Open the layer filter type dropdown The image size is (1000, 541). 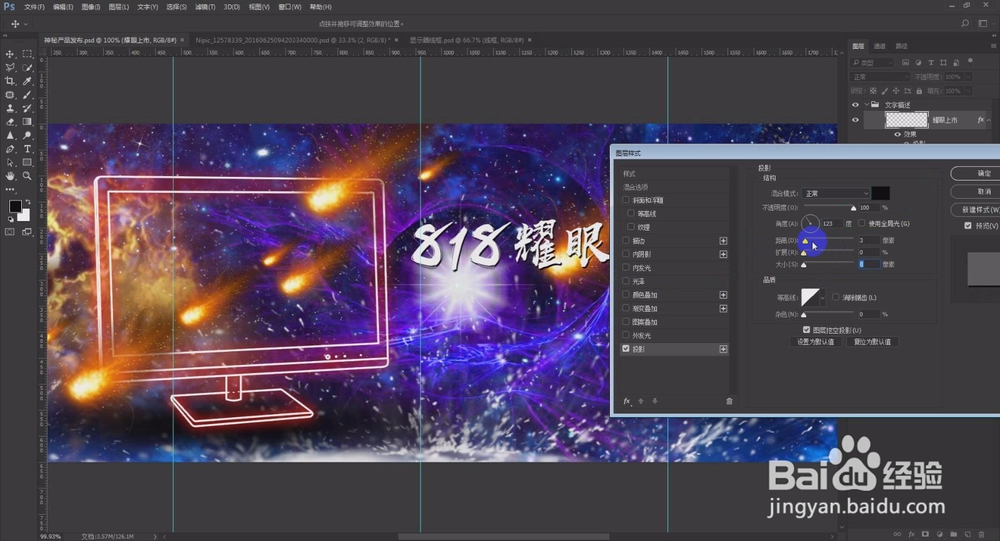pyautogui.click(x=872, y=63)
